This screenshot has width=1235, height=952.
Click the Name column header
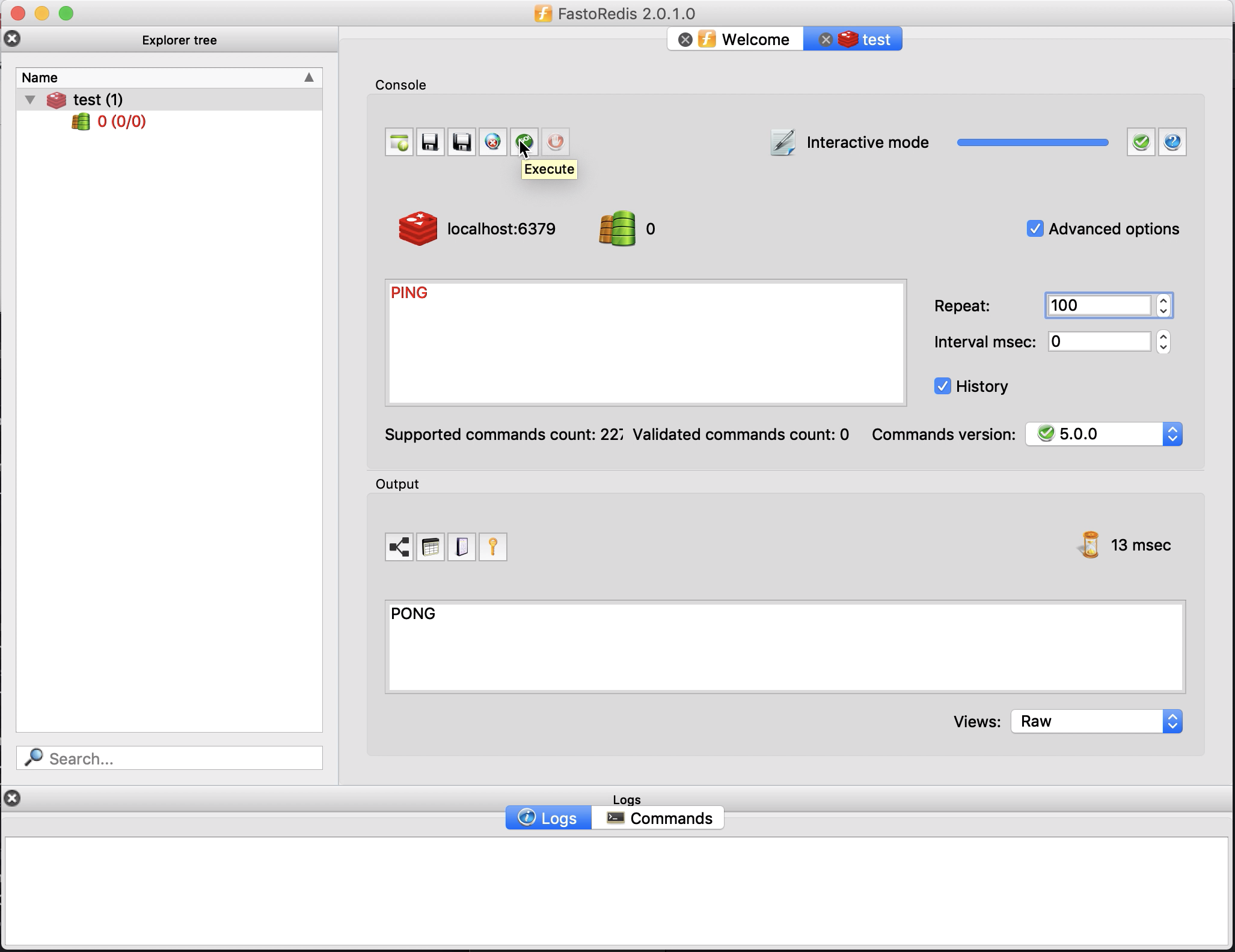pyautogui.click(x=170, y=78)
